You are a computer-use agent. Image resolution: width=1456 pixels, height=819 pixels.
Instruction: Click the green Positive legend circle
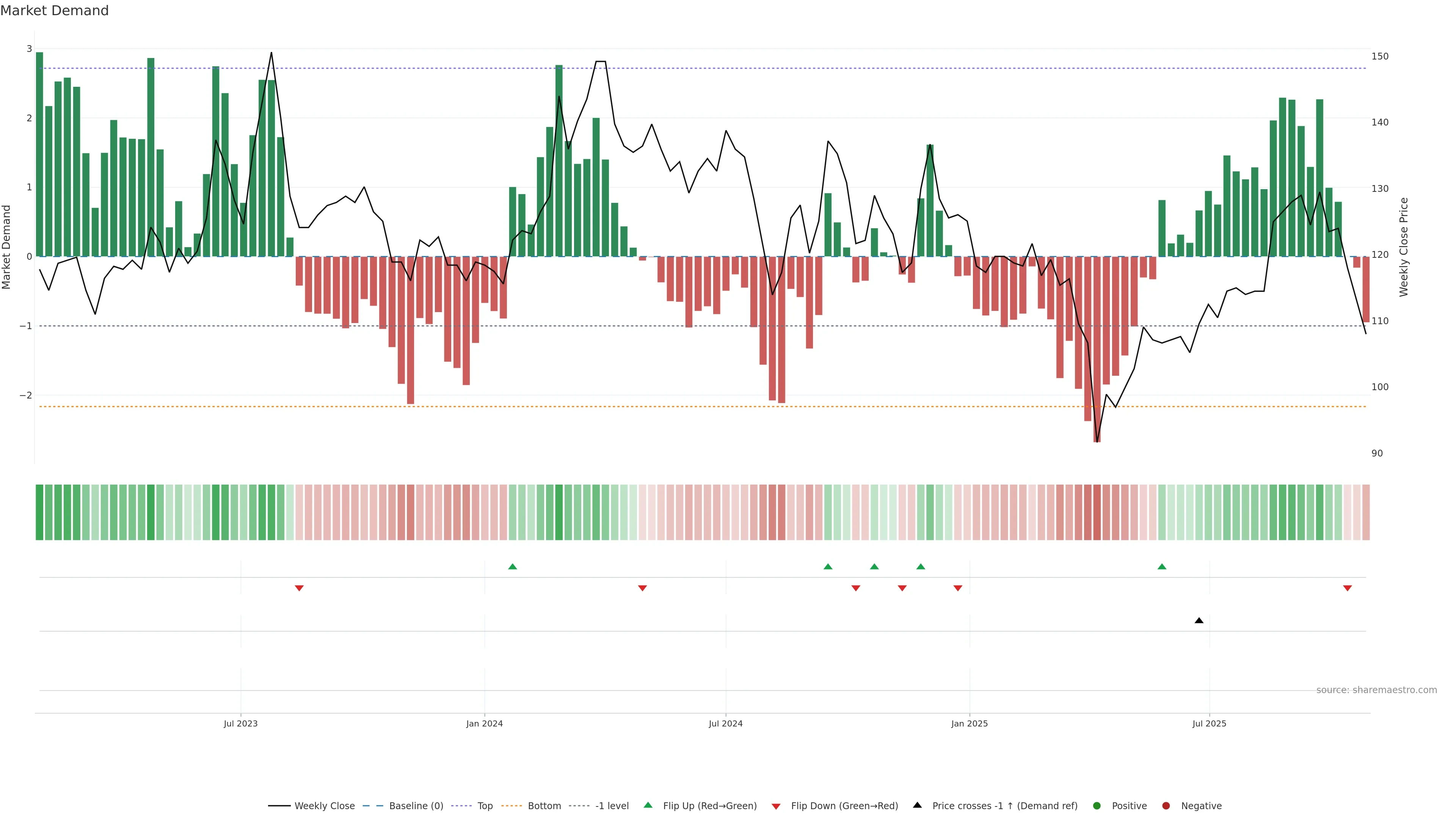1097,805
